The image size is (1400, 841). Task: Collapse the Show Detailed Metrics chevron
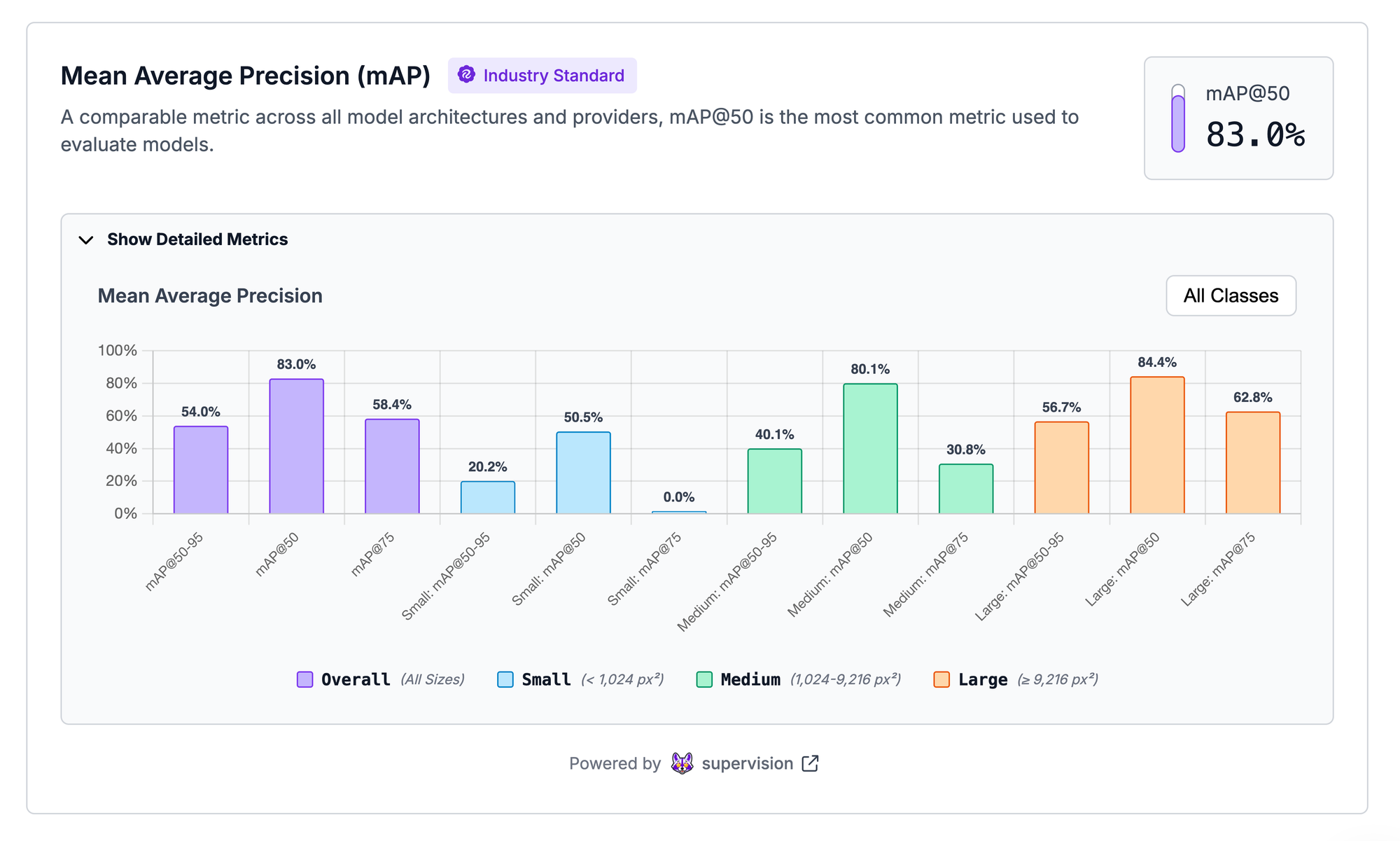click(86, 240)
